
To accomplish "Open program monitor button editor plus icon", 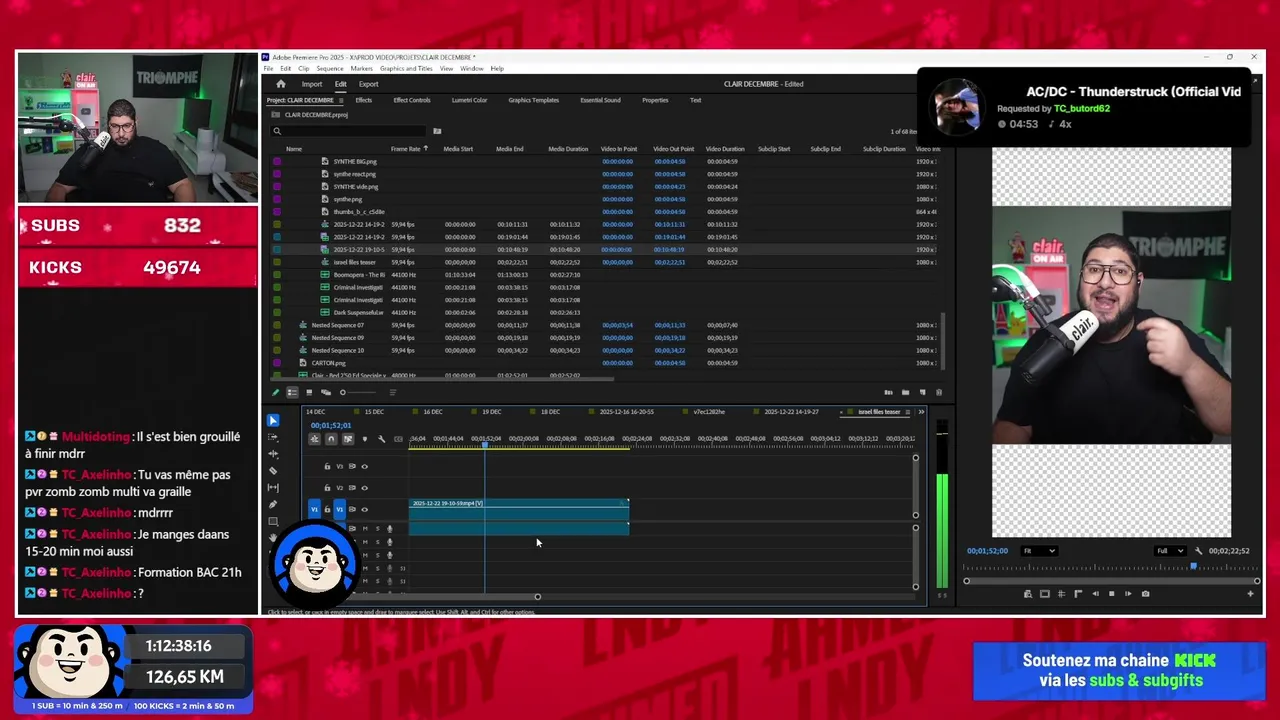I will pos(1250,594).
